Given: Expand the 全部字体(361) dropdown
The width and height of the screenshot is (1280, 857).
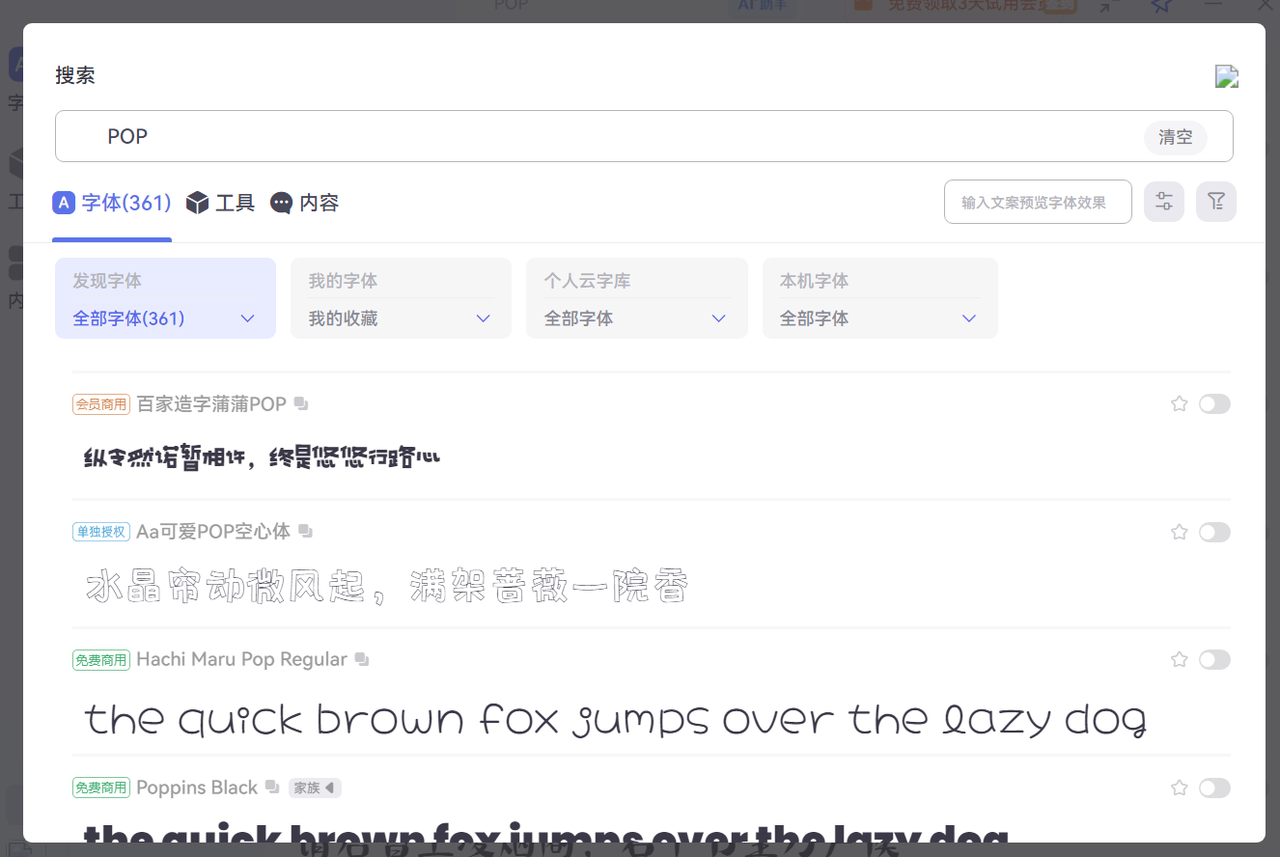Looking at the screenshot, I should pos(165,318).
